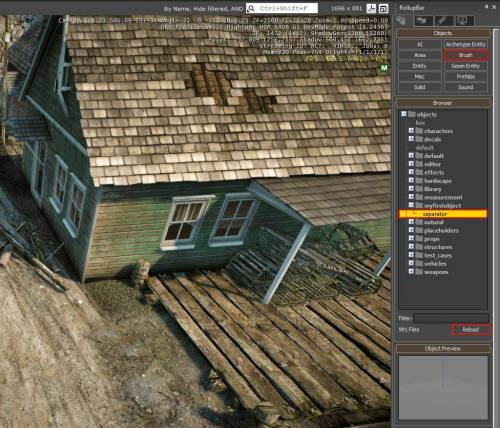The image size is (500, 428).
Task: Click the green M indicator in the viewport
Action: [384, 68]
